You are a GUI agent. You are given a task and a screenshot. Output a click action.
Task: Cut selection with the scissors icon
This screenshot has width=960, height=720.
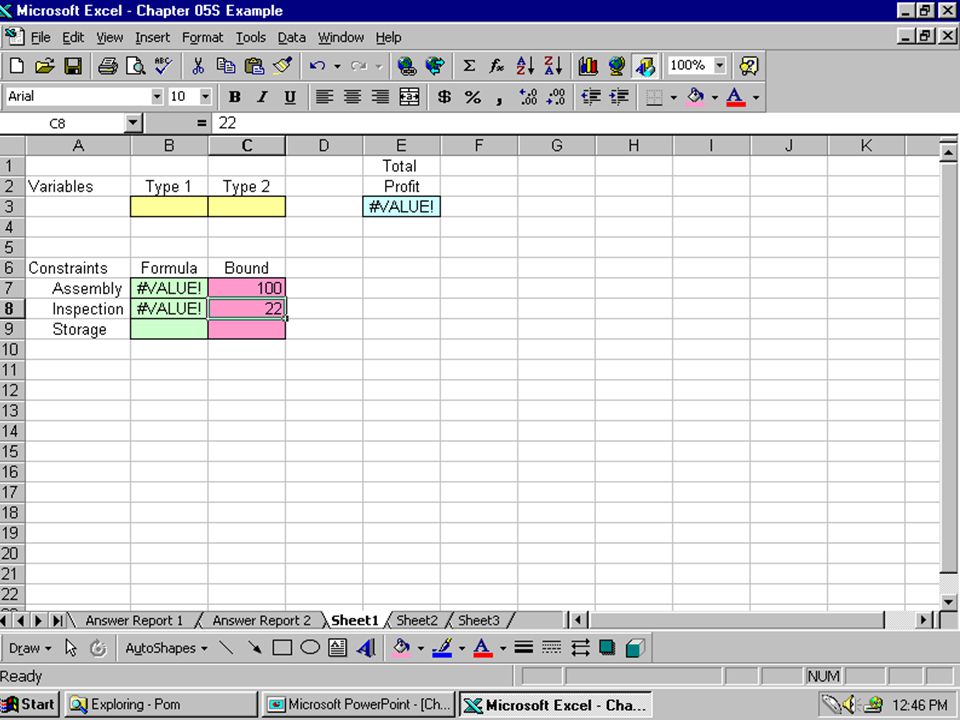coord(198,66)
